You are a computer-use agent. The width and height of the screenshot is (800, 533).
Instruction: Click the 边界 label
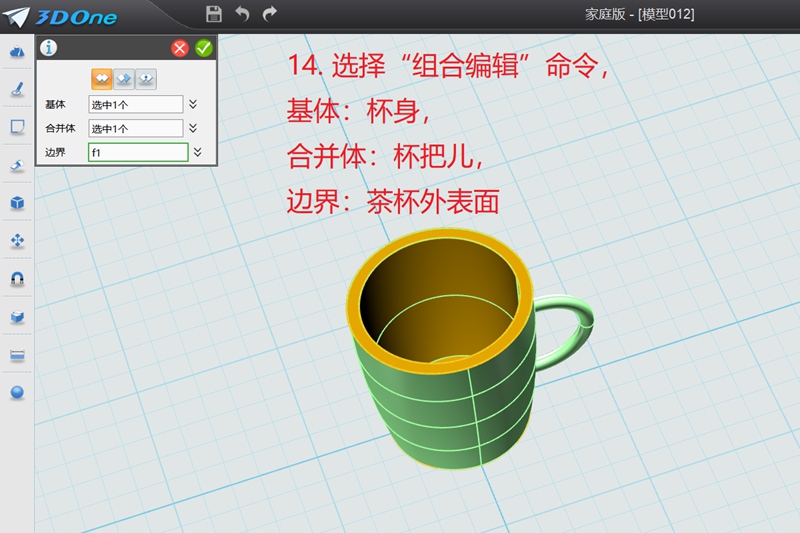pos(55,153)
